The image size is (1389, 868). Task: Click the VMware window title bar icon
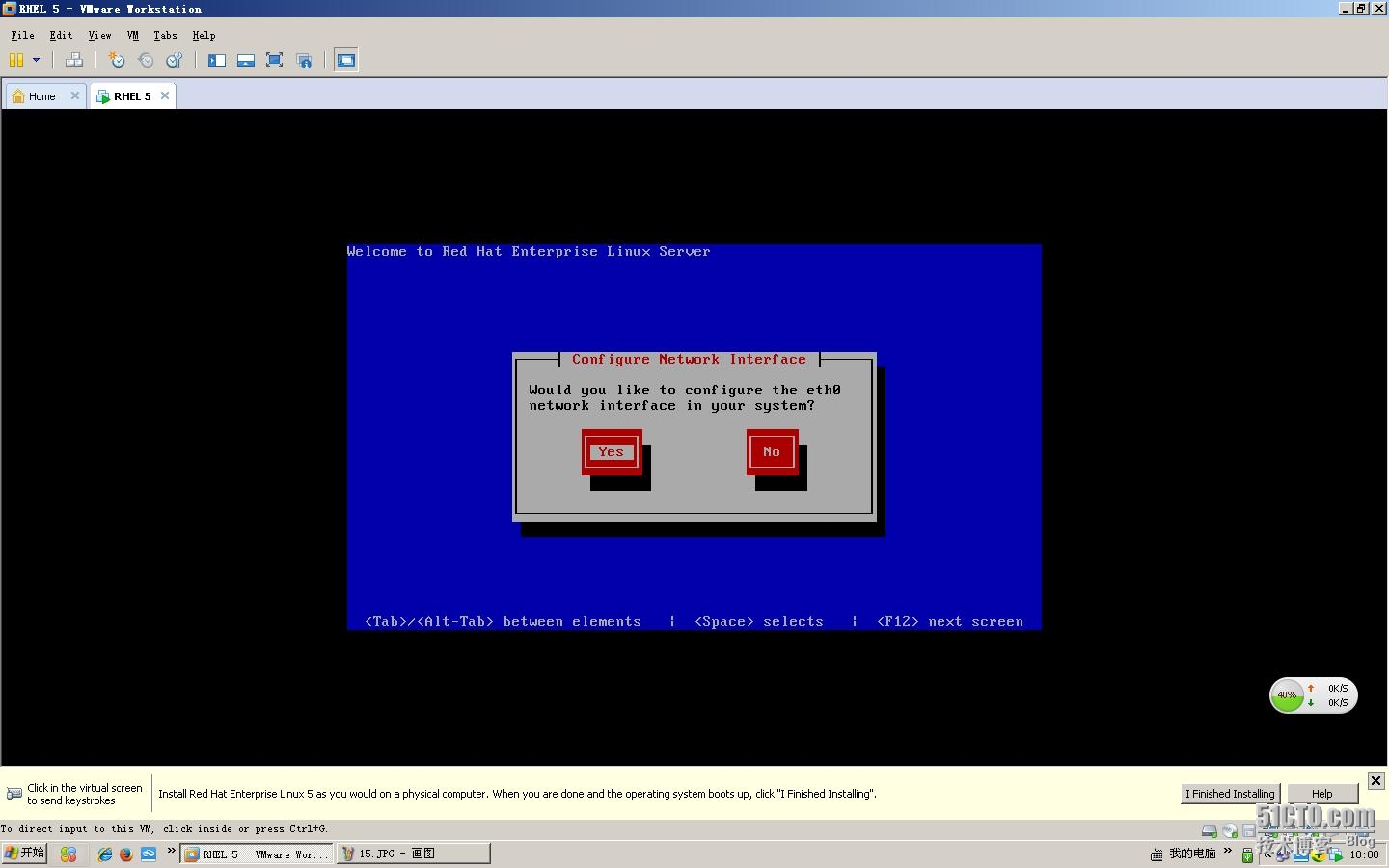(x=9, y=9)
